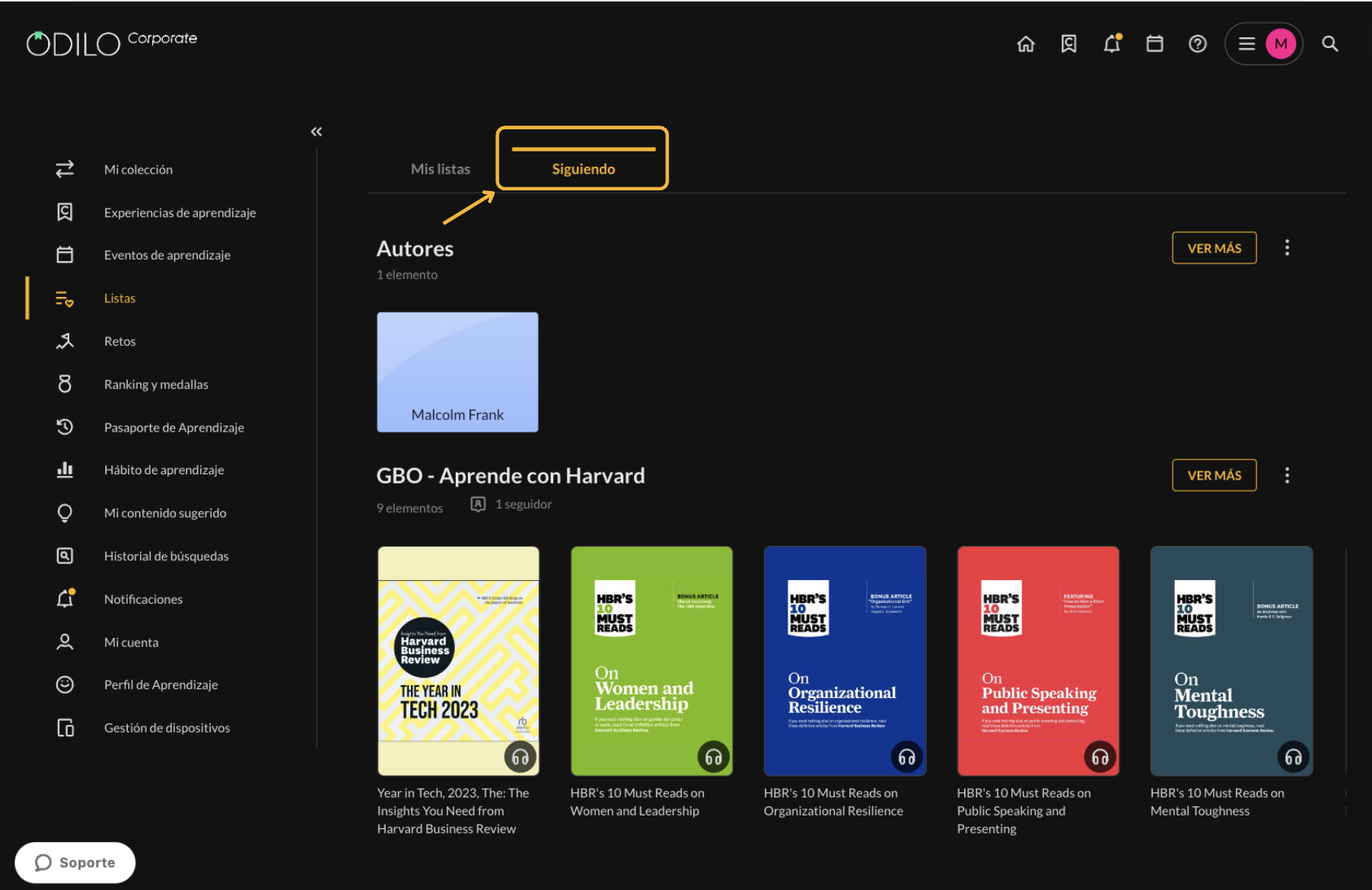The width and height of the screenshot is (1372, 890).
Task: Click the Experiencias de aprendizaje sidebar icon
Action: pyautogui.click(x=65, y=212)
